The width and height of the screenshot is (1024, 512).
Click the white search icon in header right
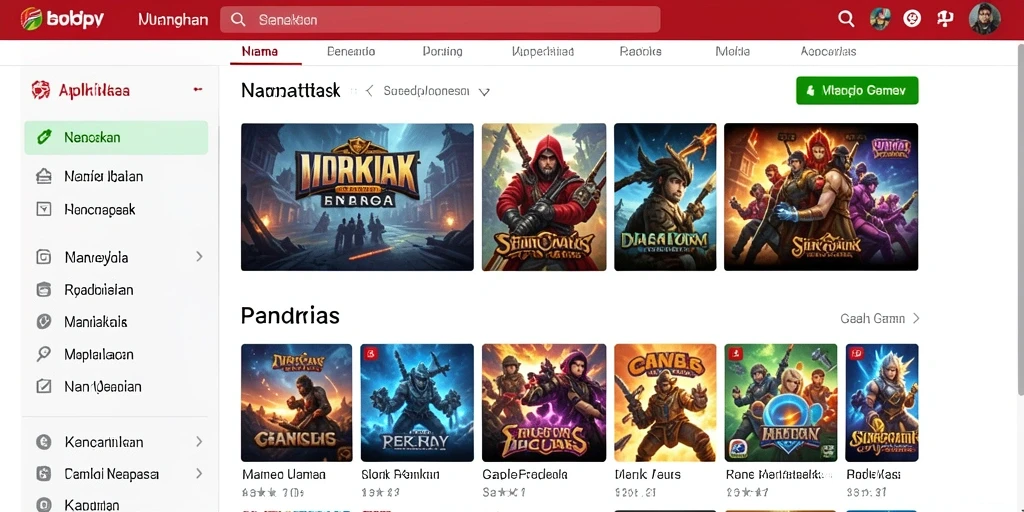click(846, 19)
